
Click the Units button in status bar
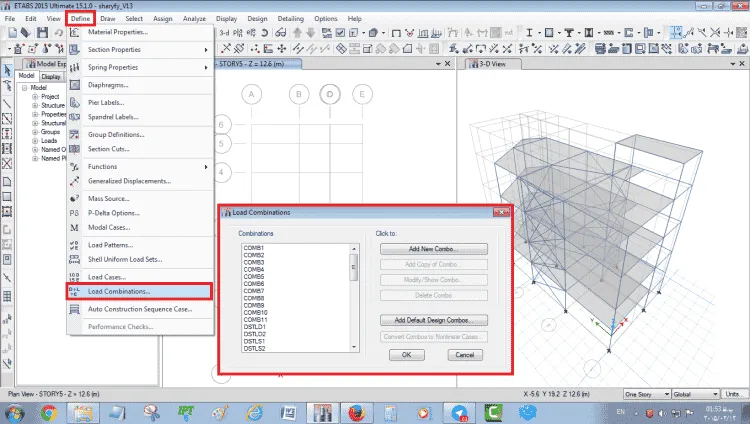[734, 394]
